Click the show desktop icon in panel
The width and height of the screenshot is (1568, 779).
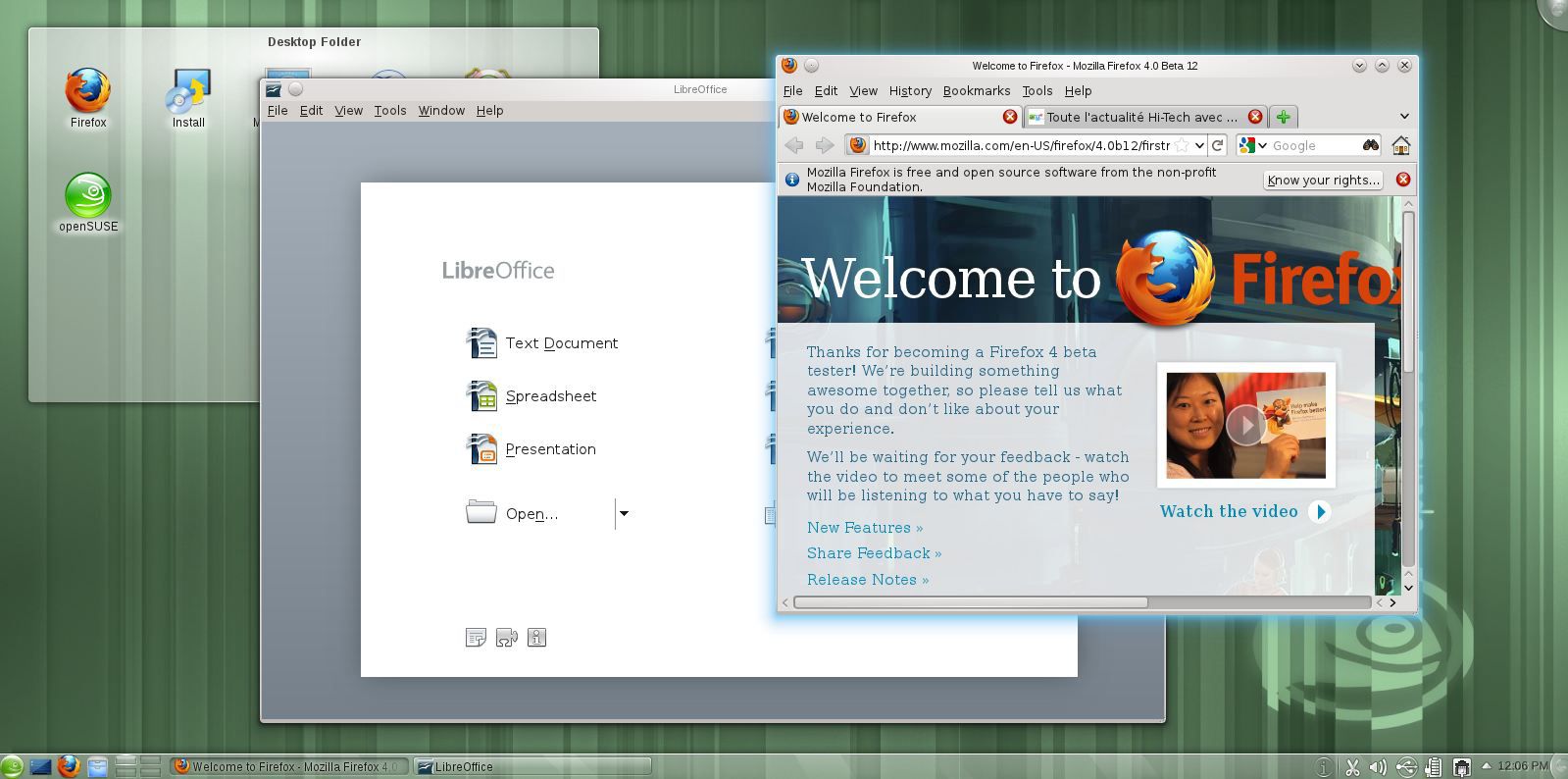(x=40, y=766)
